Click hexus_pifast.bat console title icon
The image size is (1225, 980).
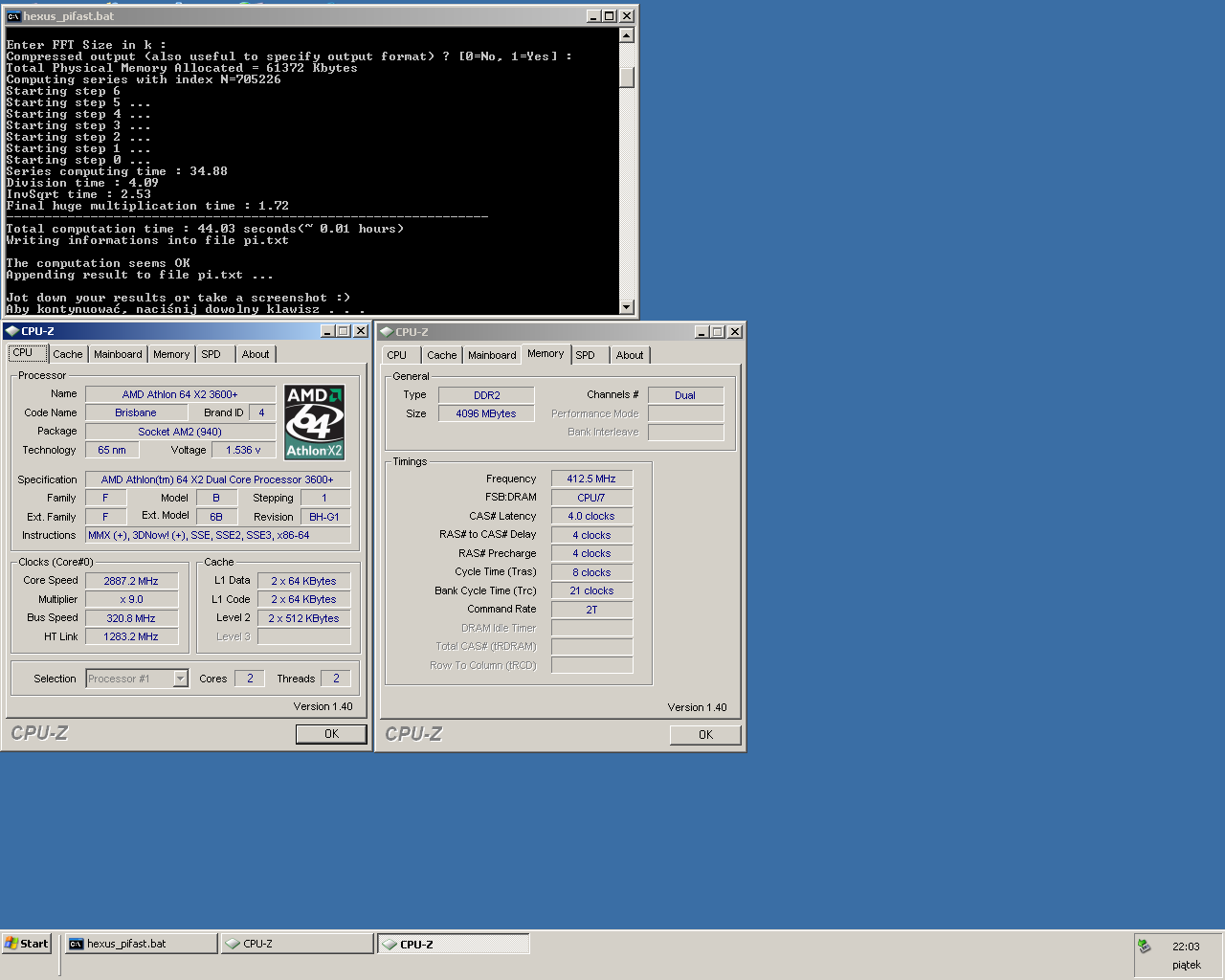click(13, 16)
